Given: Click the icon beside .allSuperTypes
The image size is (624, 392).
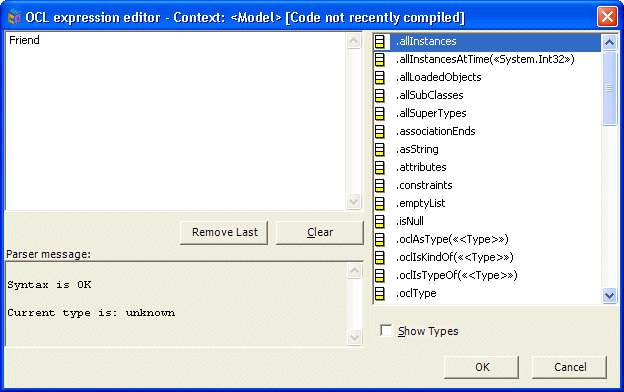Looking at the screenshot, I should point(380,114).
